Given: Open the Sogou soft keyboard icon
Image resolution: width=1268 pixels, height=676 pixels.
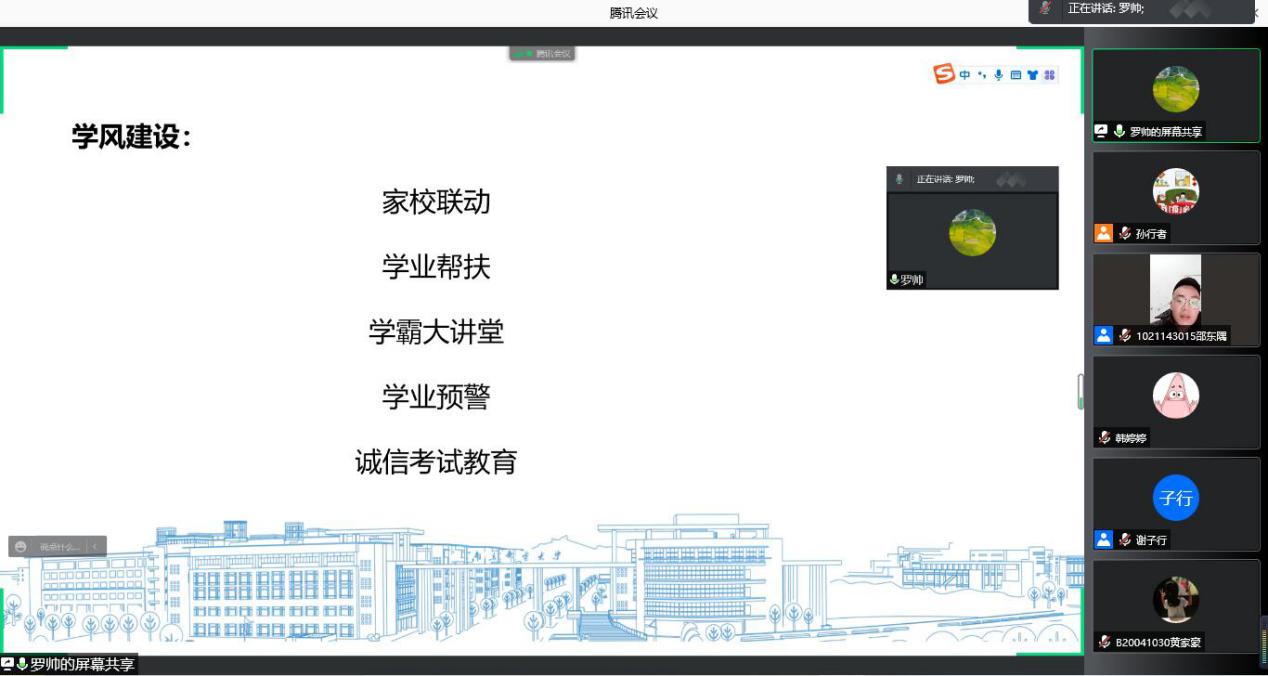Looking at the screenshot, I should [1015, 75].
